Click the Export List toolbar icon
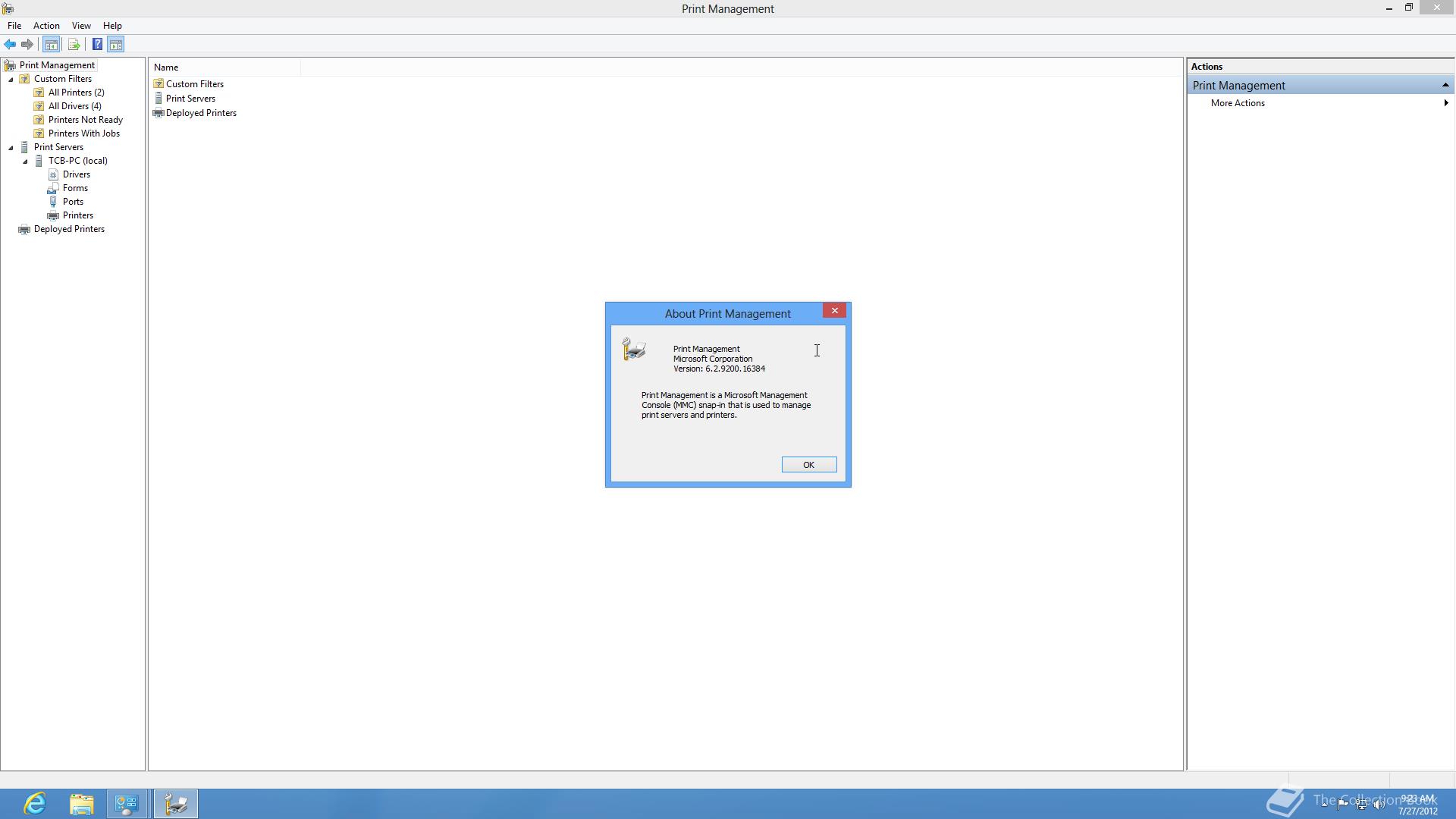This screenshot has height=819, width=1456. click(74, 45)
